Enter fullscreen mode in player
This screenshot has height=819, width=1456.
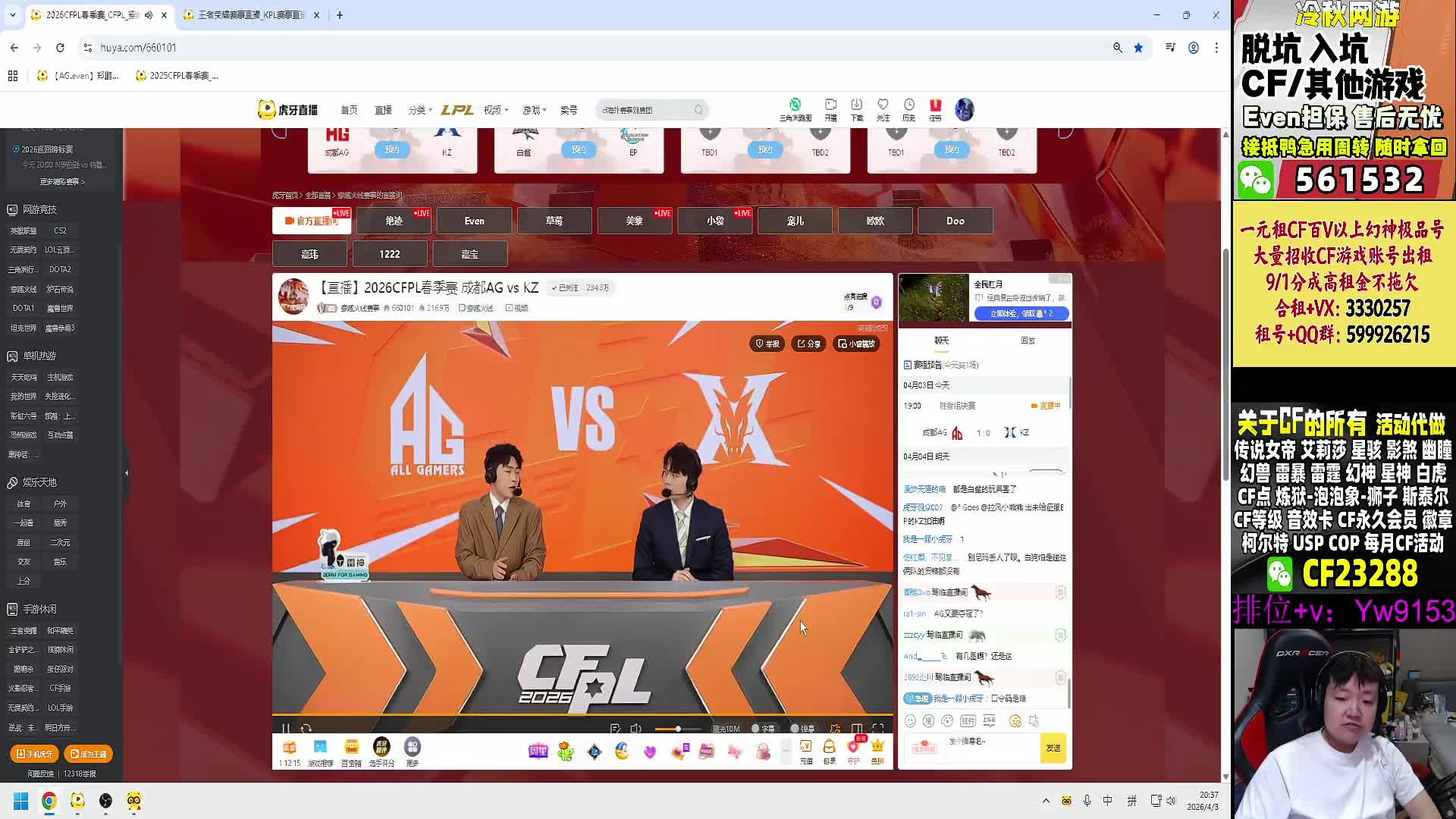click(878, 729)
